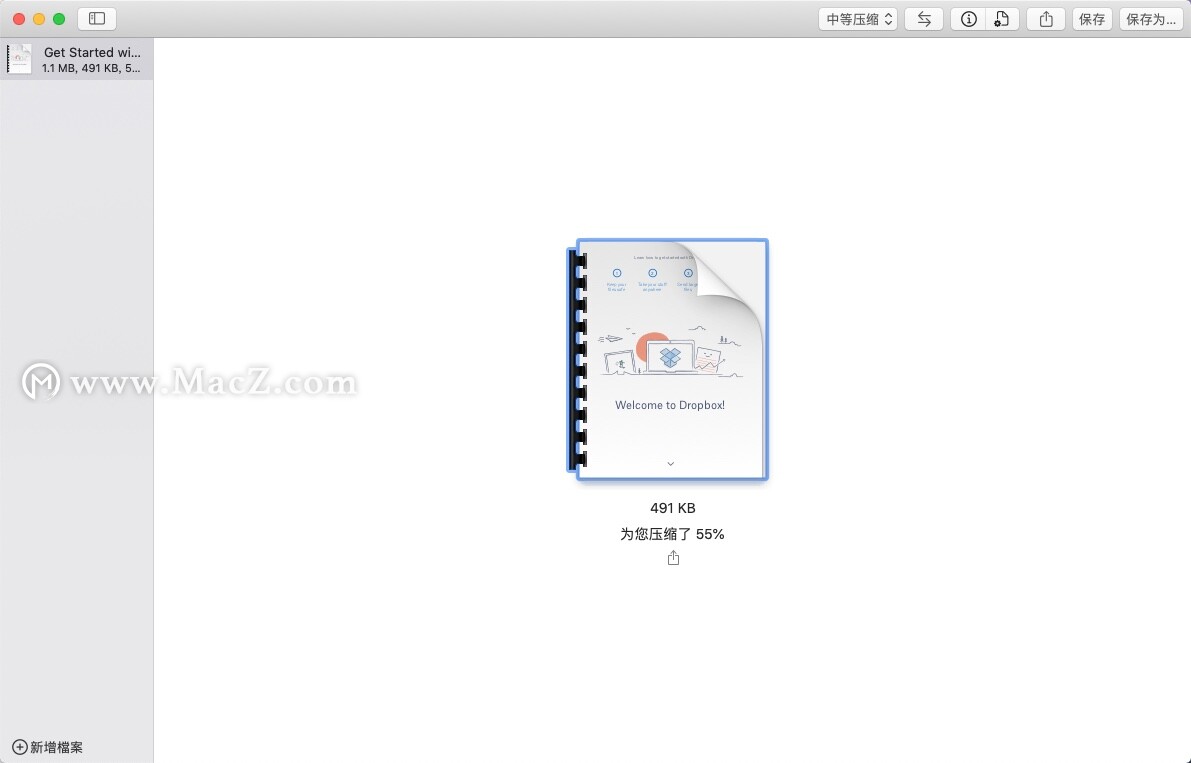The image size is (1191, 763).
Task: Open the document settings gear icon
Action: coord(1002,19)
